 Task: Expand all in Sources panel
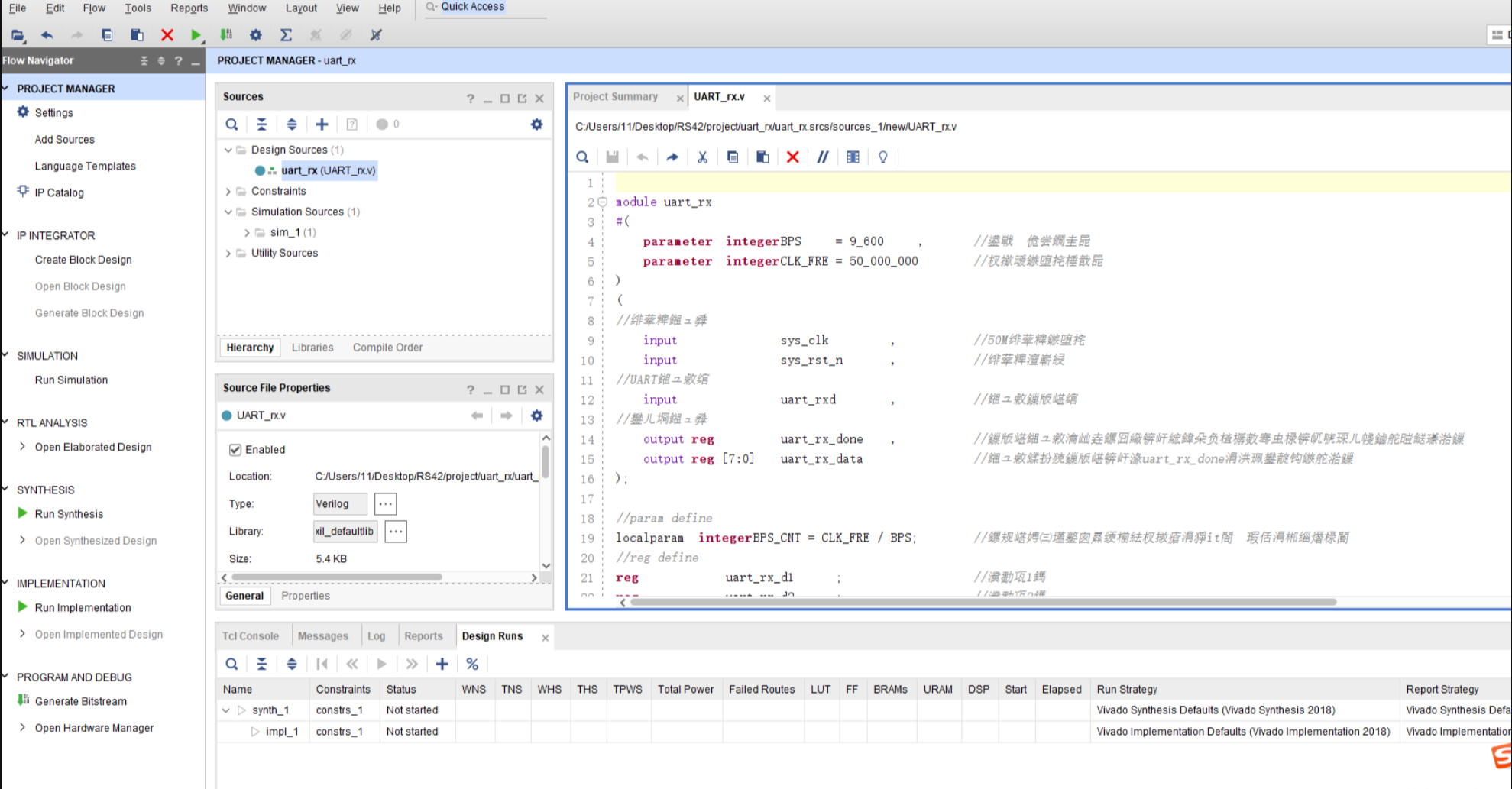pyautogui.click(x=292, y=124)
